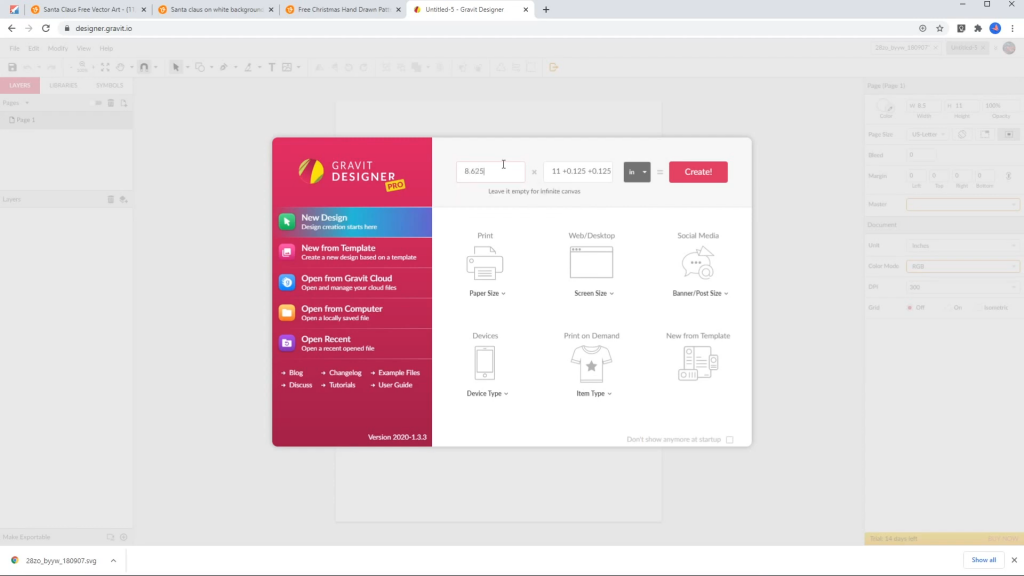Image resolution: width=1024 pixels, height=576 pixels.
Task: Switch to the Libraries panel tab
Action: click(63, 85)
